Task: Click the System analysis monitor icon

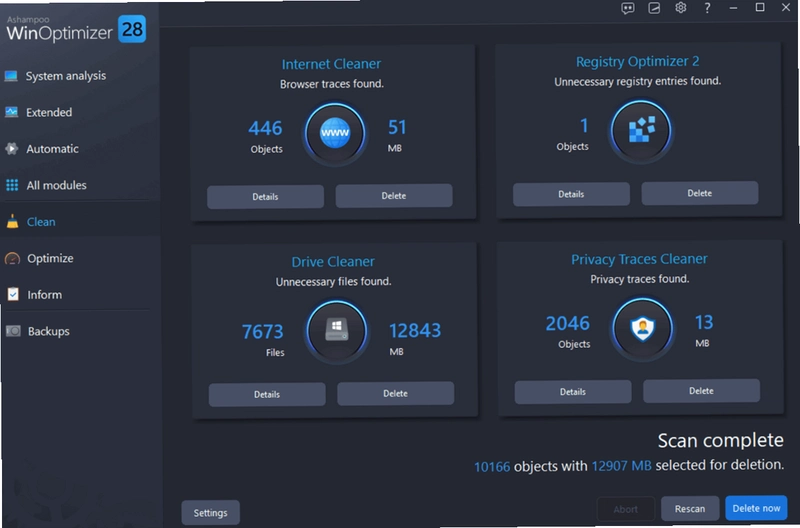Action: click(11, 76)
